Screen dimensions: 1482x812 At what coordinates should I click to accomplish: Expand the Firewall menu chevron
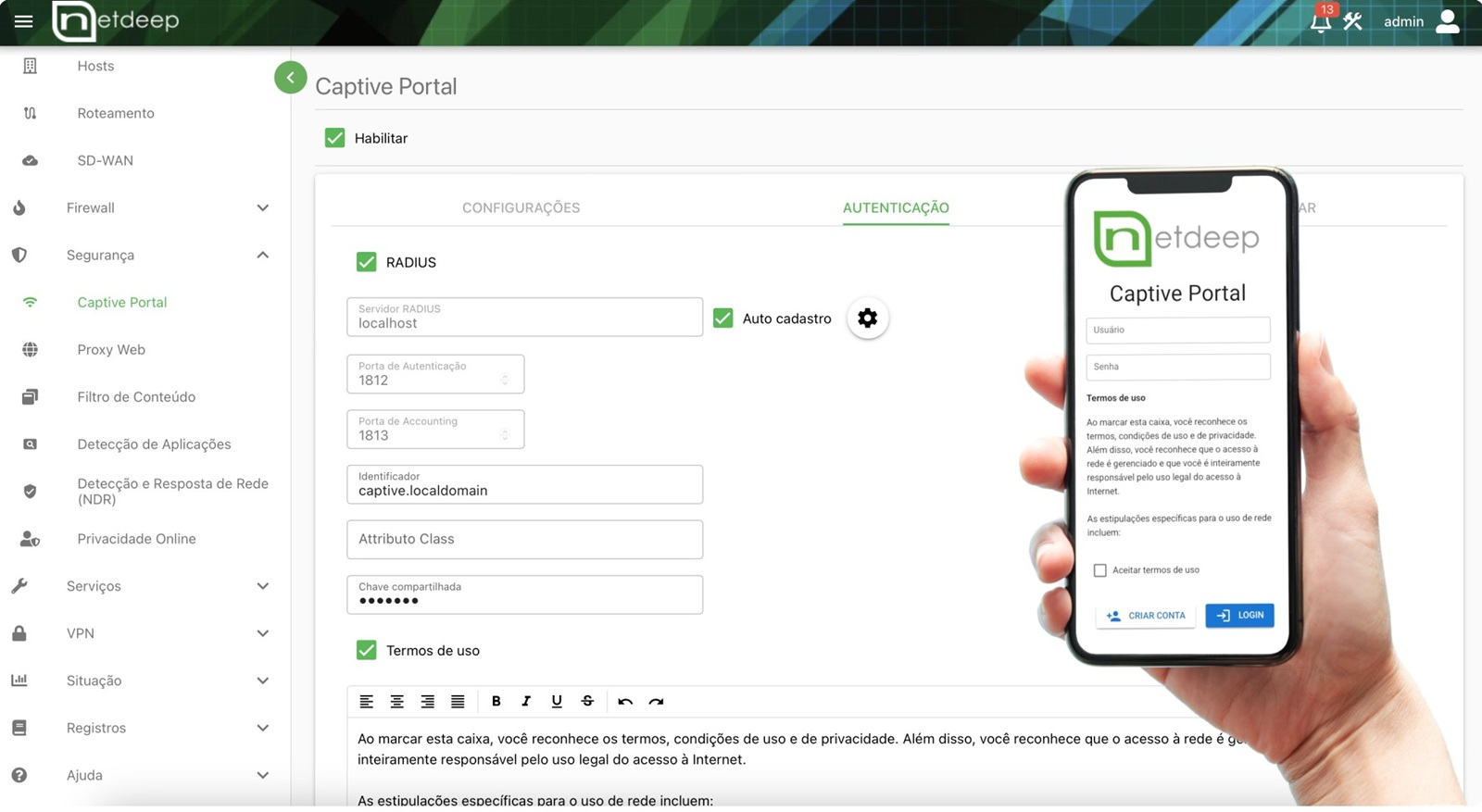click(x=263, y=207)
